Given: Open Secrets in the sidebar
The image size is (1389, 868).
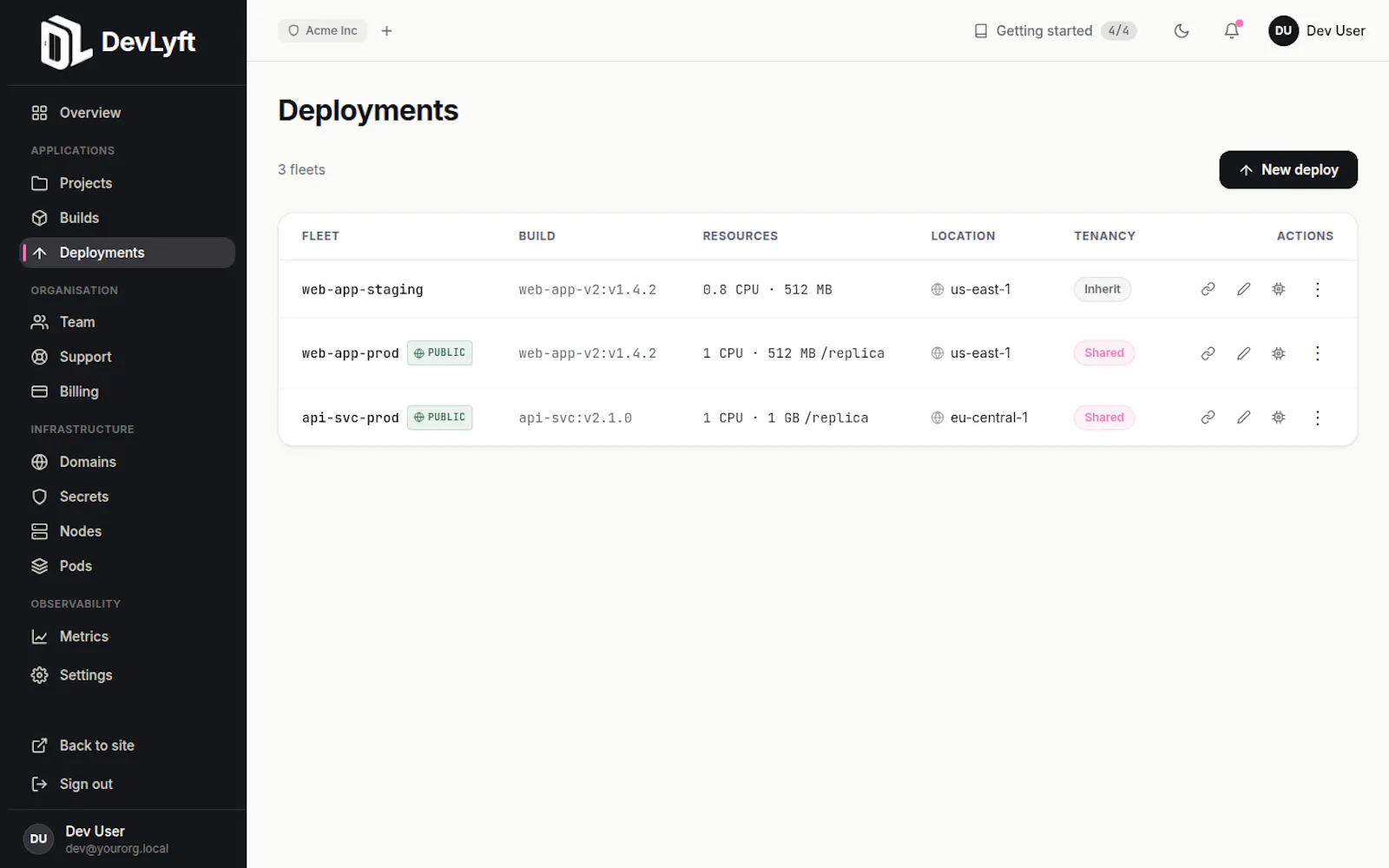Looking at the screenshot, I should click(x=128, y=496).
